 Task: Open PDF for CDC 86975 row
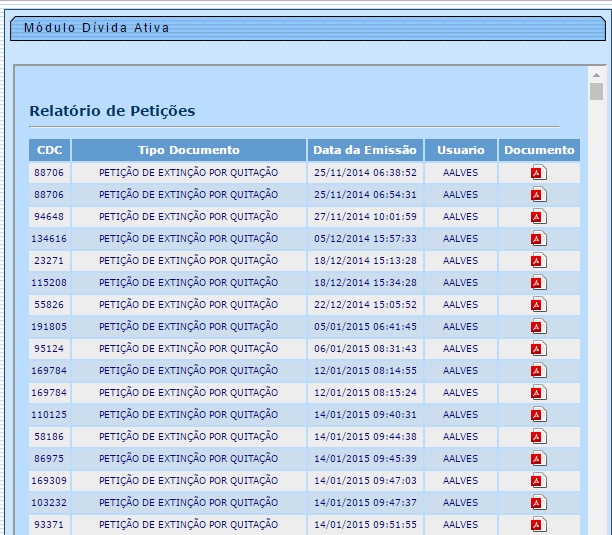point(538,458)
